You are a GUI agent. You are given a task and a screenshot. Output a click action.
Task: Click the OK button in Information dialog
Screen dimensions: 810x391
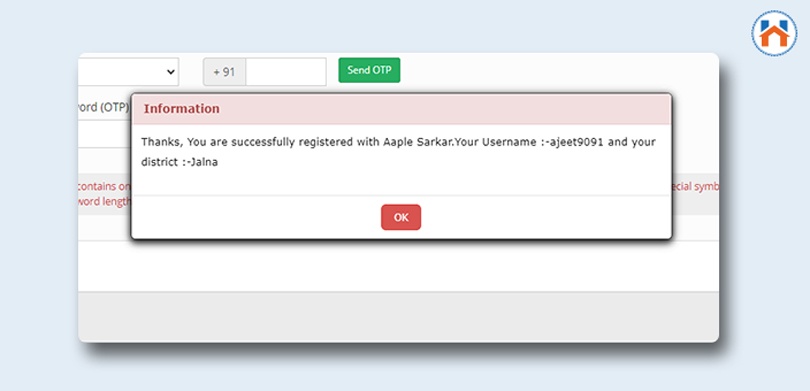click(x=401, y=217)
